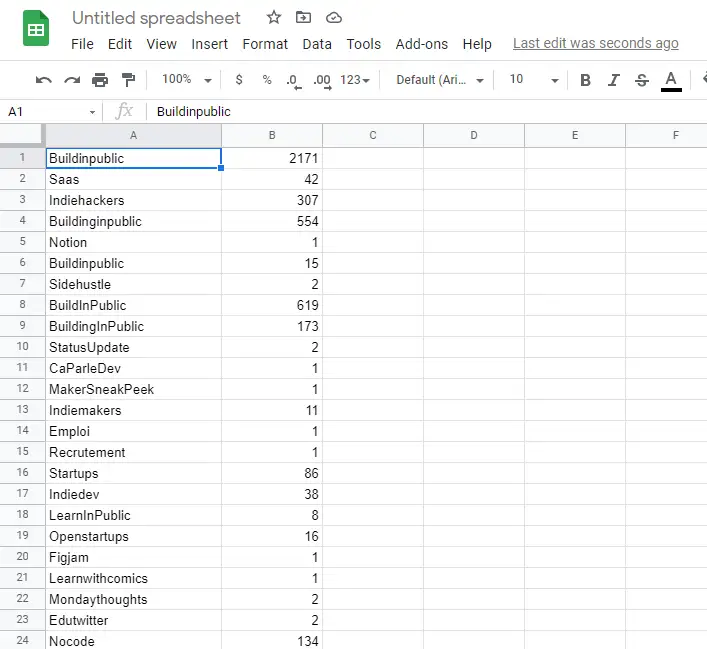Click the undo arrow icon

pos(43,80)
